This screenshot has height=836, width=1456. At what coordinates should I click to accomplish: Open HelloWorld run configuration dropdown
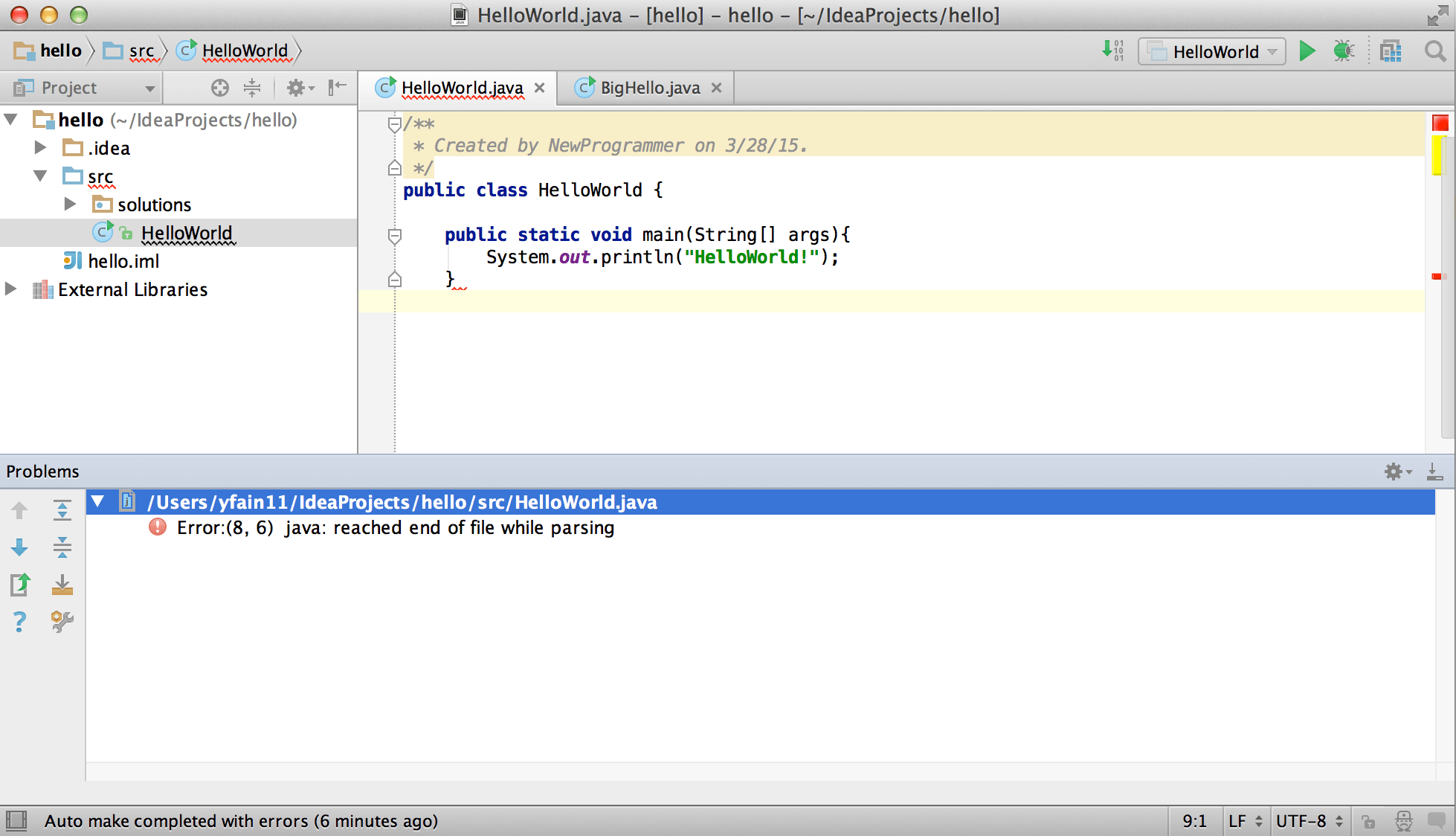1212,51
